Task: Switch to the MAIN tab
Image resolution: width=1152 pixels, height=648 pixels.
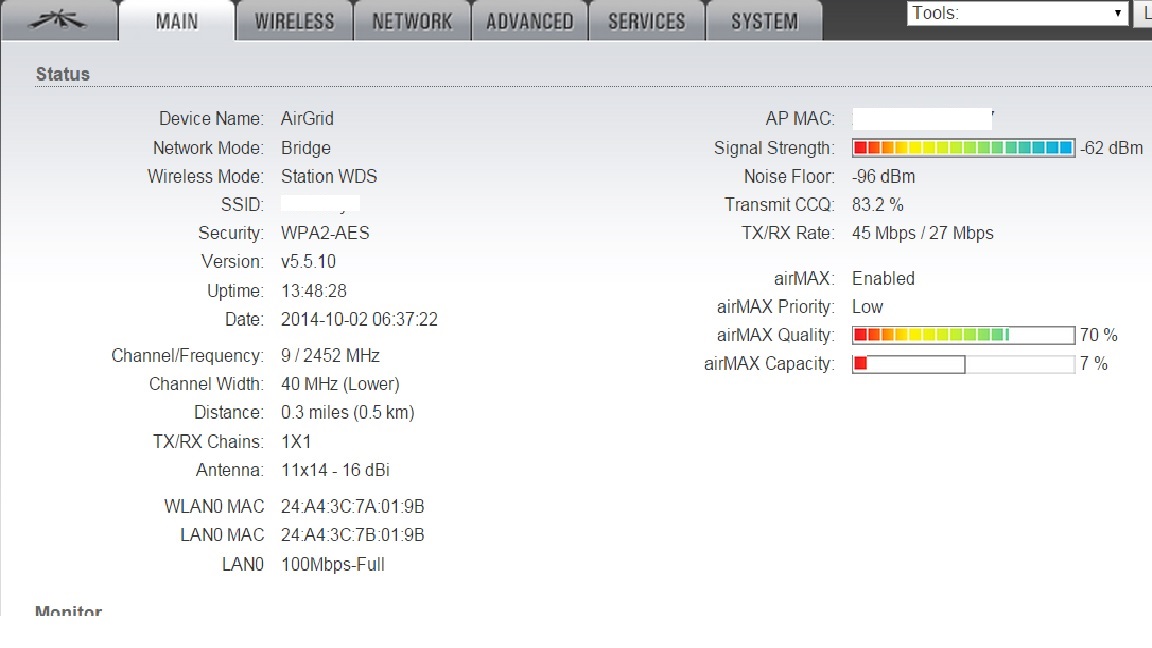Action: pos(177,21)
